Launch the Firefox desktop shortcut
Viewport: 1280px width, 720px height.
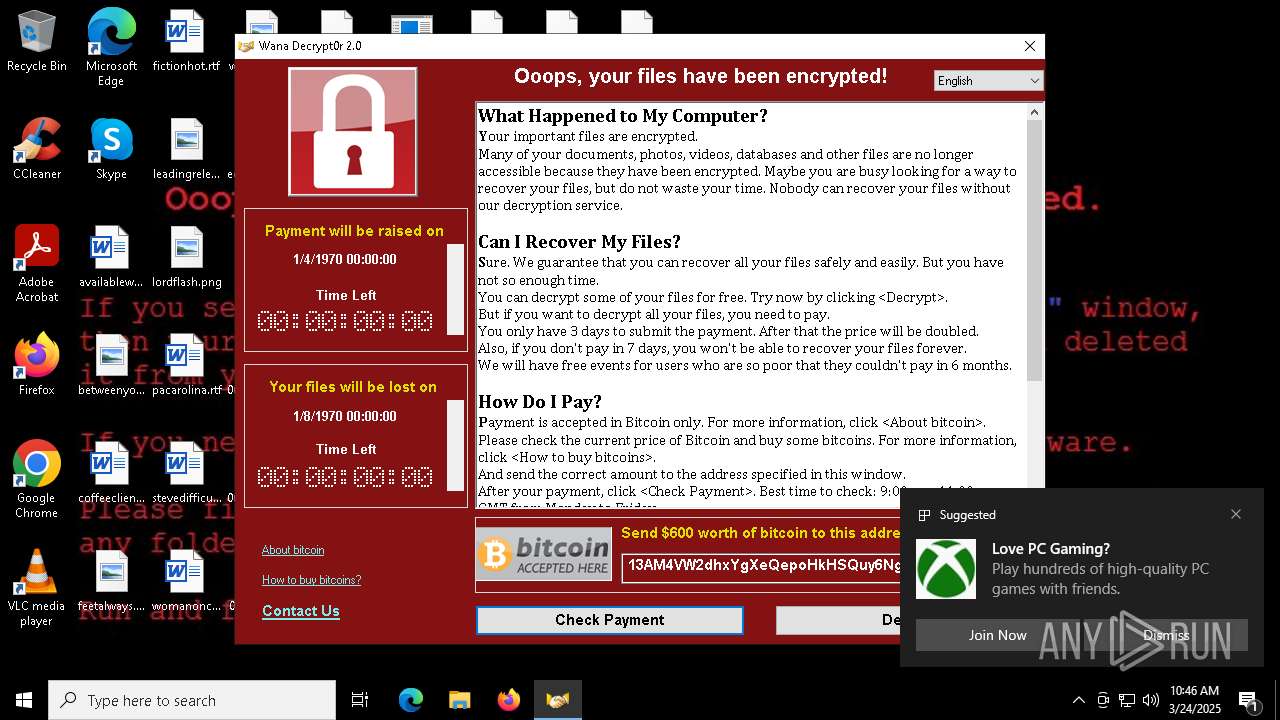click(37, 365)
